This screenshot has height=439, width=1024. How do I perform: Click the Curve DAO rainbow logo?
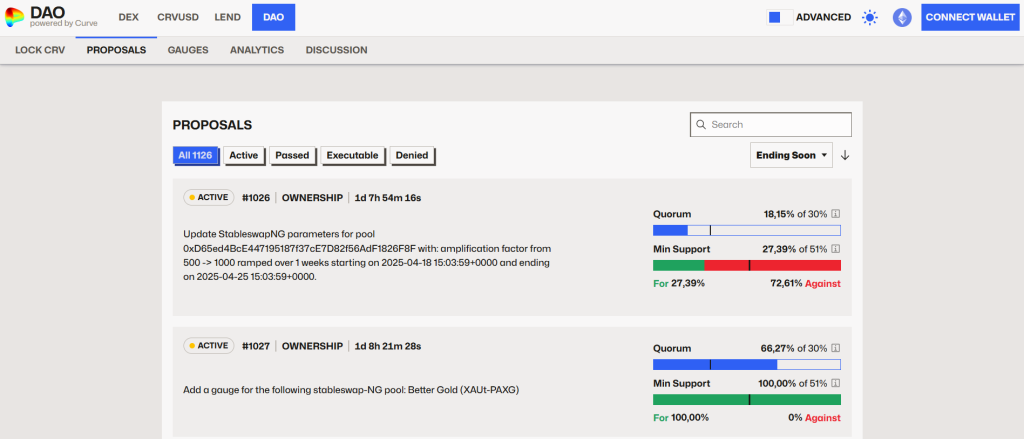[x=14, y=17]
